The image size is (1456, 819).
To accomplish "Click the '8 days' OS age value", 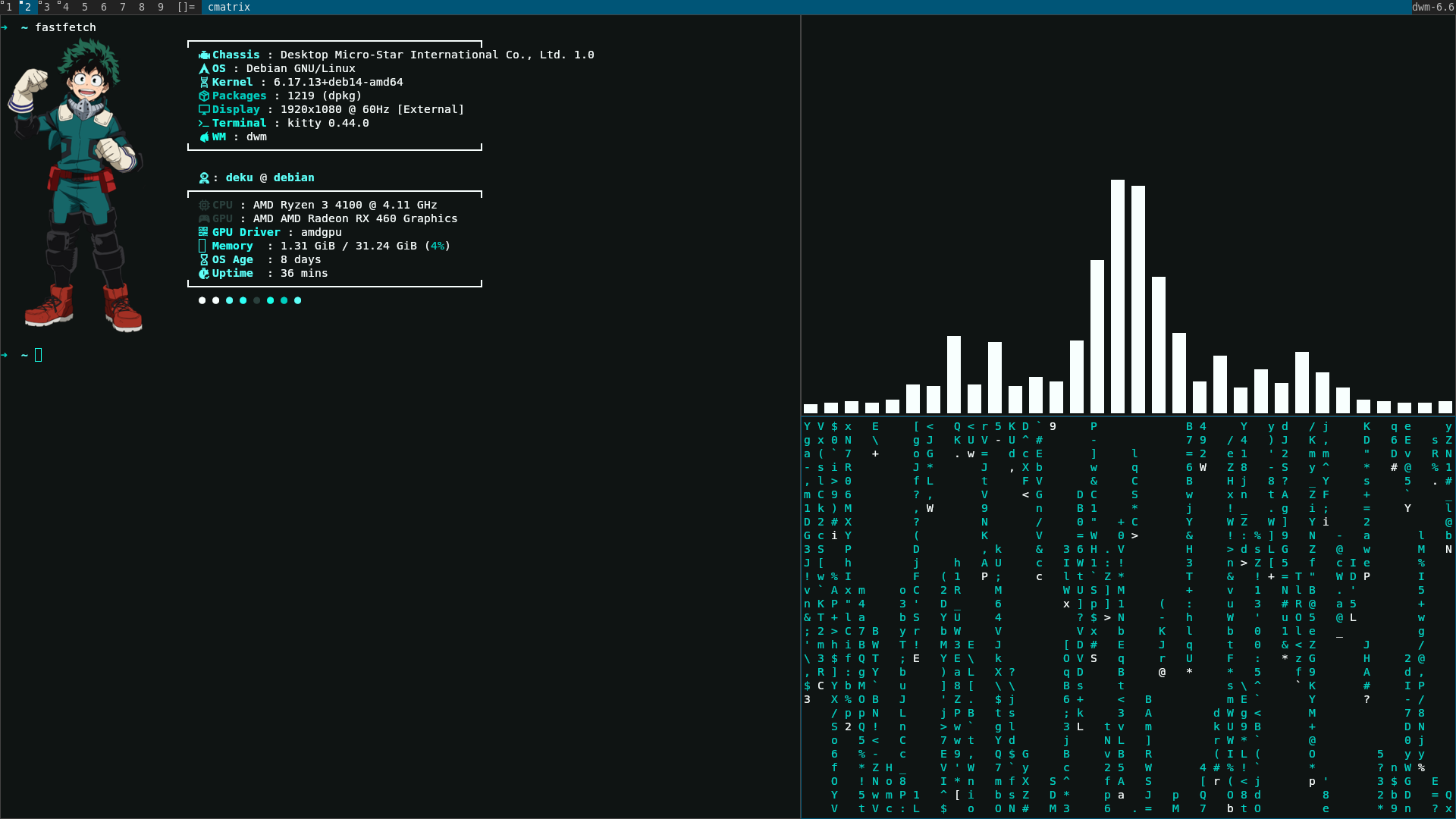I will (x=300, y=259).
